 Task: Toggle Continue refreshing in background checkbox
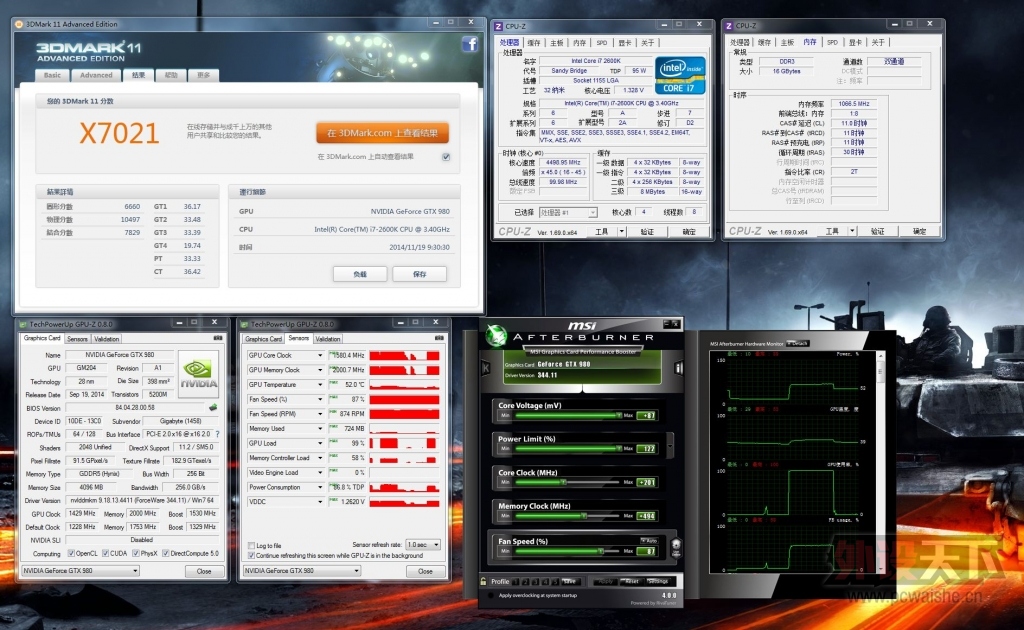click(x=251, y=556)
